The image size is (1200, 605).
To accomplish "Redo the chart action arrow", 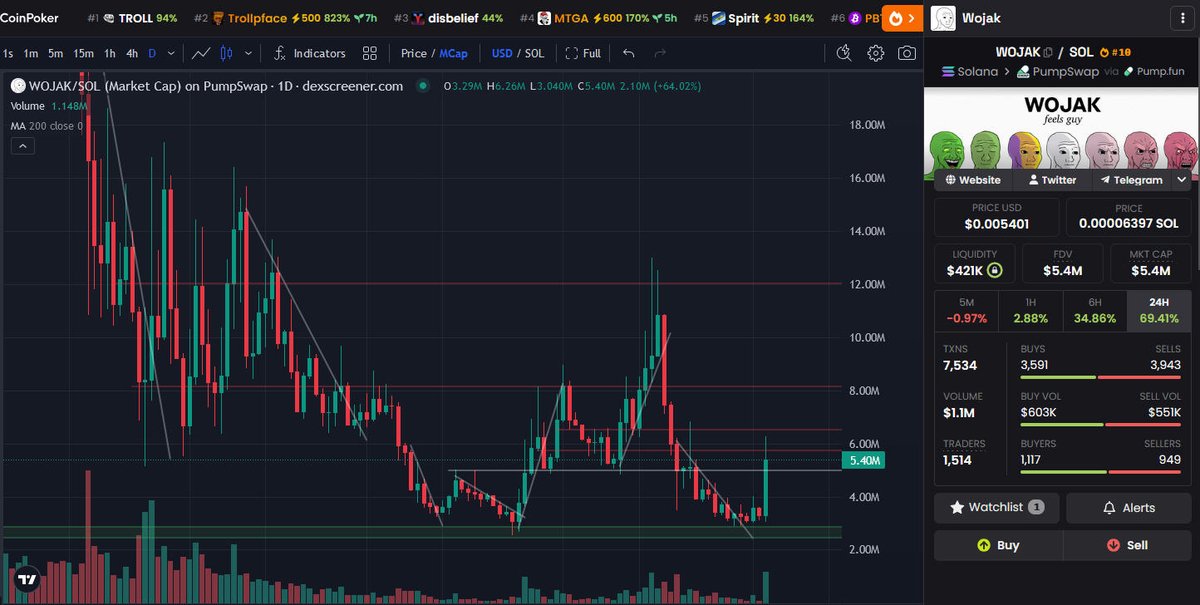I will (x=660, y=53).
